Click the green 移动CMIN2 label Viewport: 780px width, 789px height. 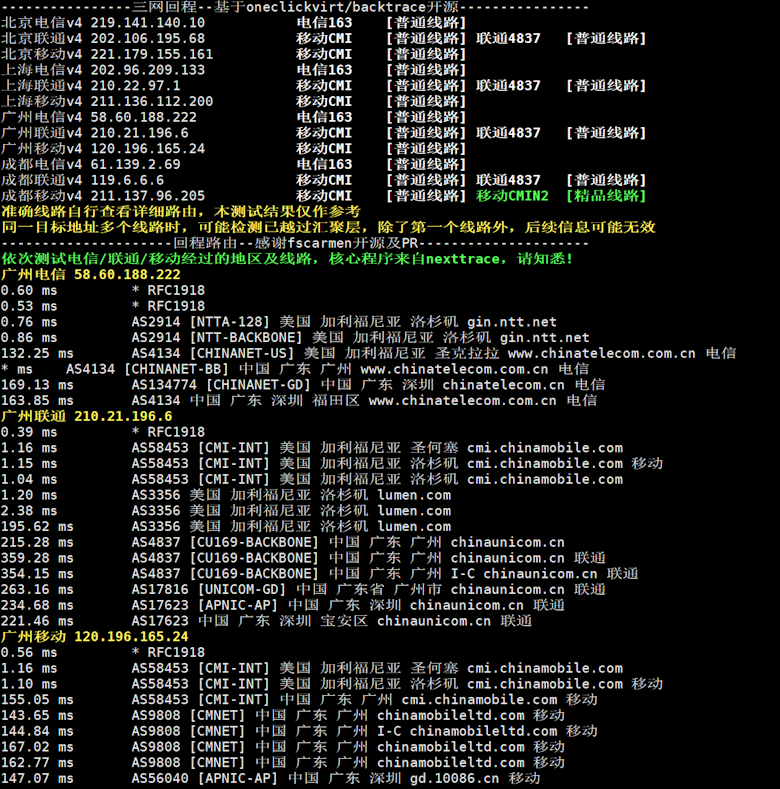click(x=512, y=196)
